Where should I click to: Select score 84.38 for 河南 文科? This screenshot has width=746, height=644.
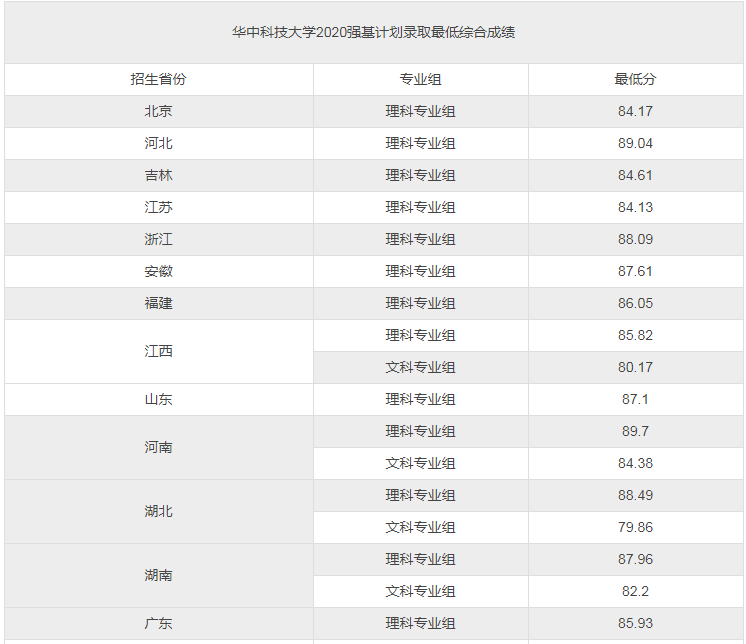pos(635,463)
